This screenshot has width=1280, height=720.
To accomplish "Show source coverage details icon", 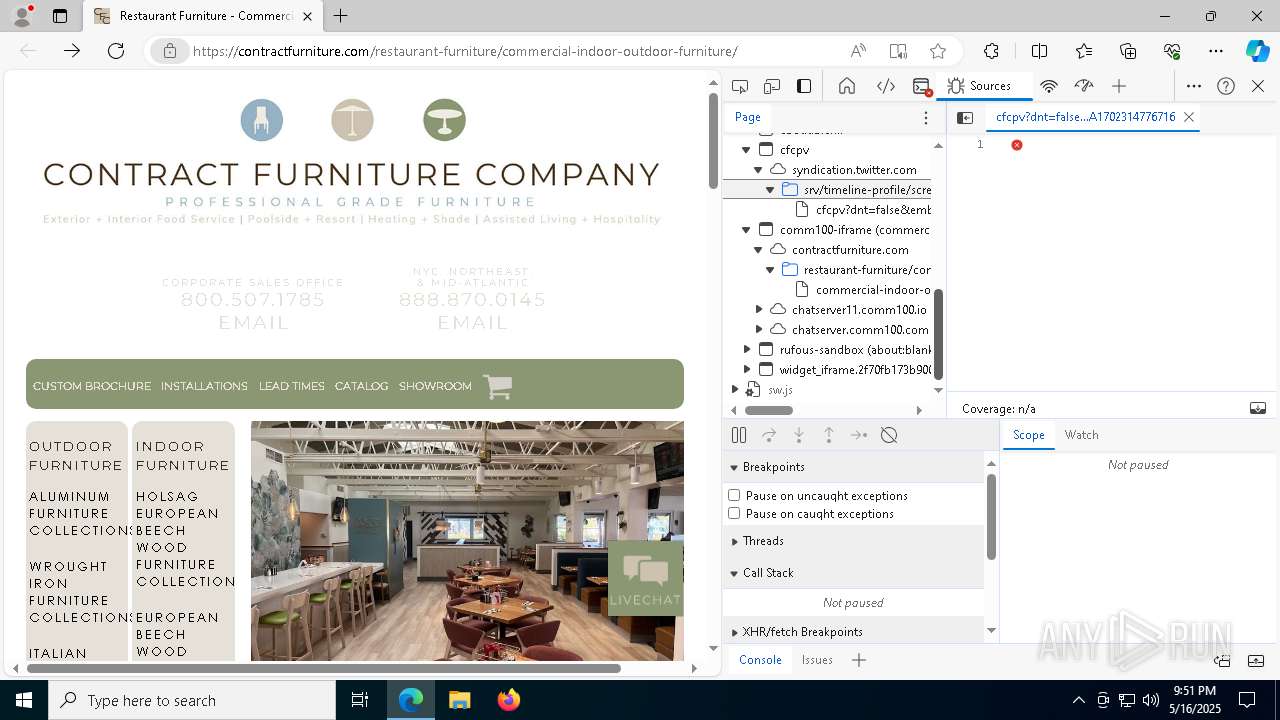I will [1258, 408].
